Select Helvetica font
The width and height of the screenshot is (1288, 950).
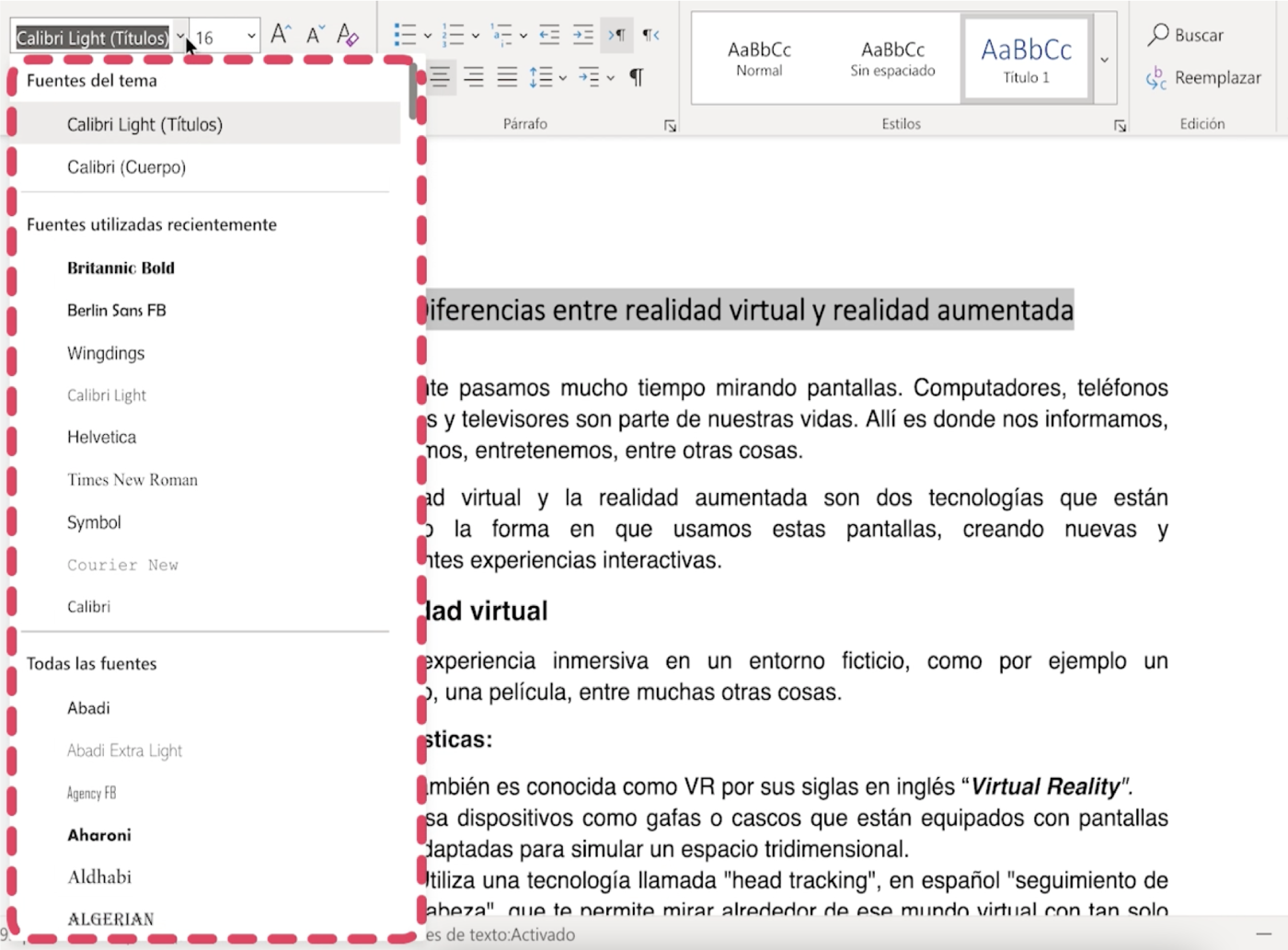click(x=209, y=438)
